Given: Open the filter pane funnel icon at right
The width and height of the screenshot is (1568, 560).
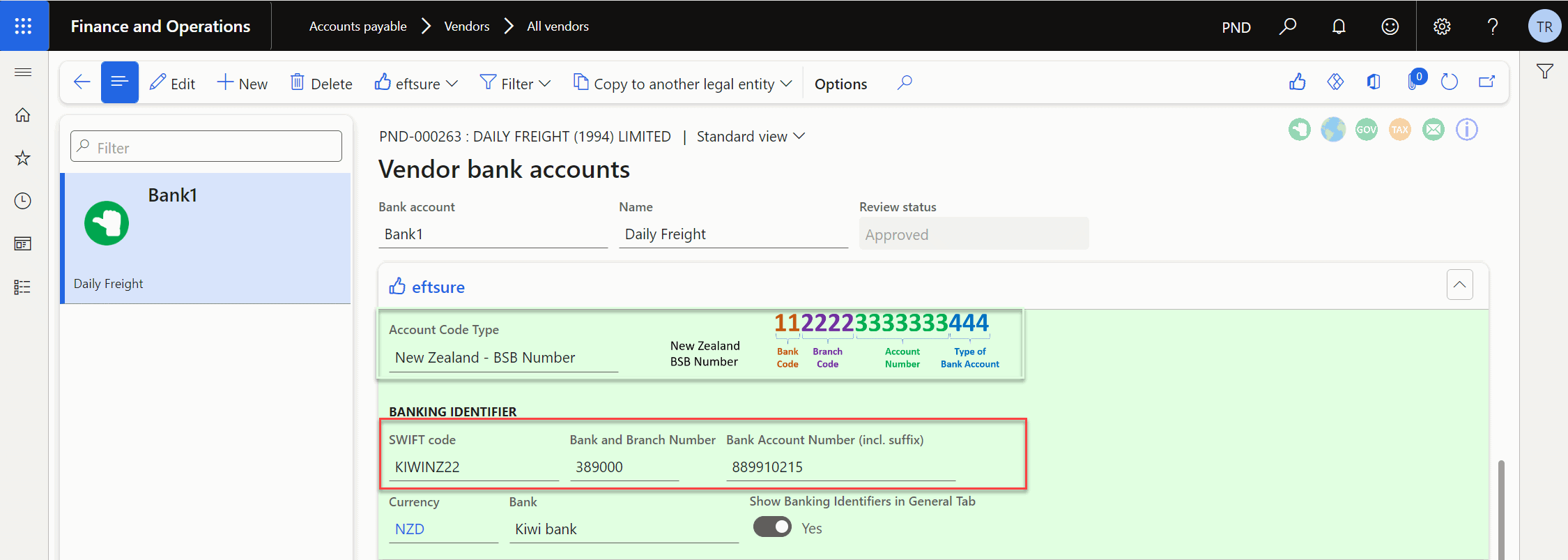Looking at the screenshot, I should (x=1545, y=71).
